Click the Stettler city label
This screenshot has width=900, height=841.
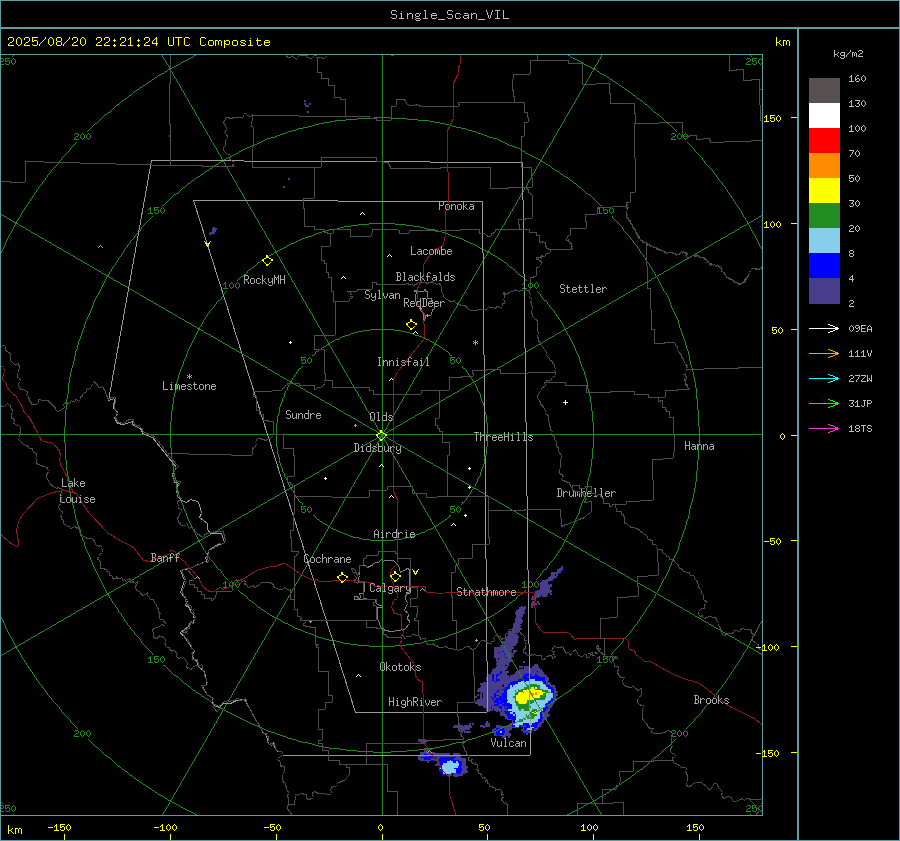click(x=583, y=289)
